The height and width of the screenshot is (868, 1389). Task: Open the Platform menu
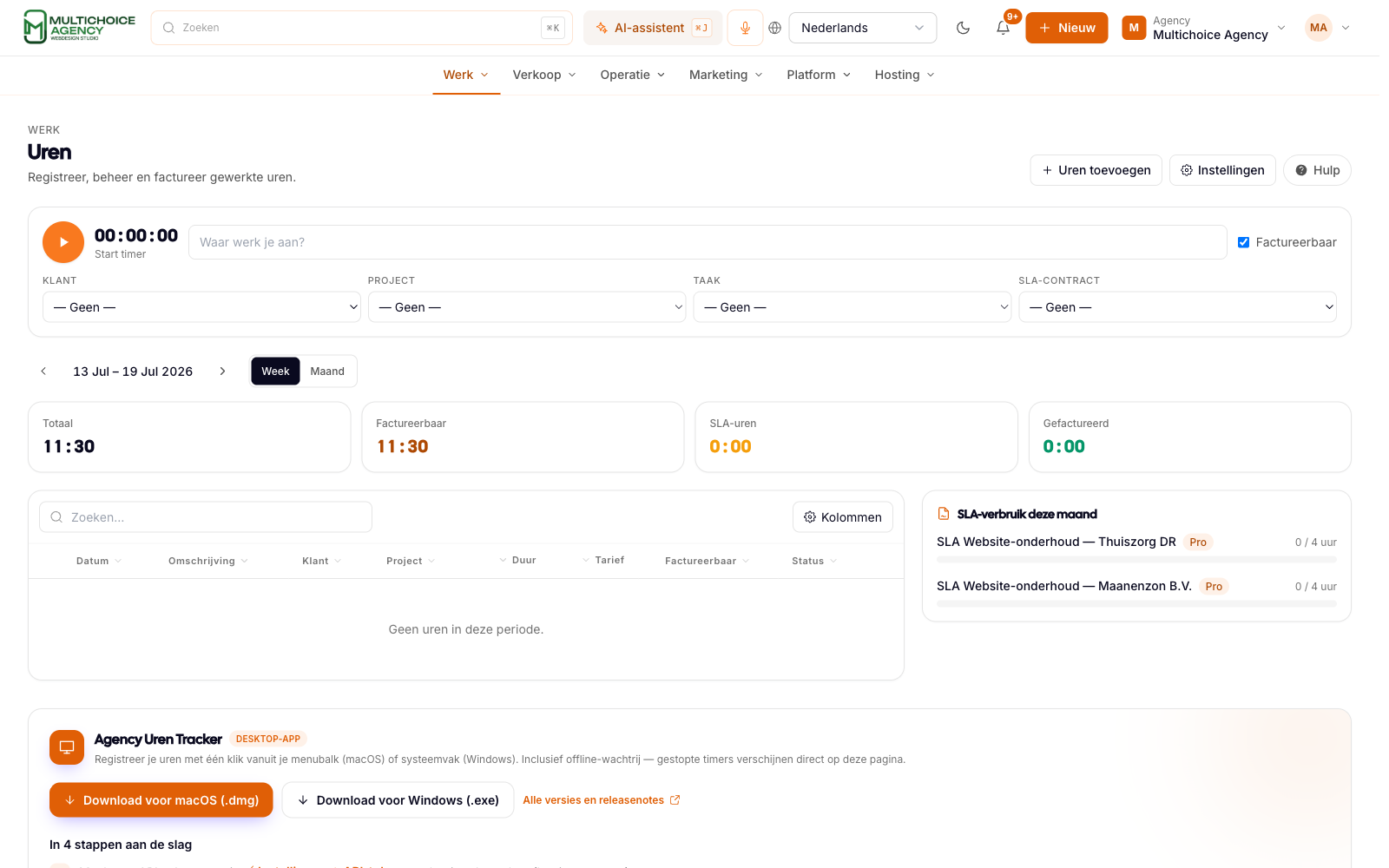[819, 75]
